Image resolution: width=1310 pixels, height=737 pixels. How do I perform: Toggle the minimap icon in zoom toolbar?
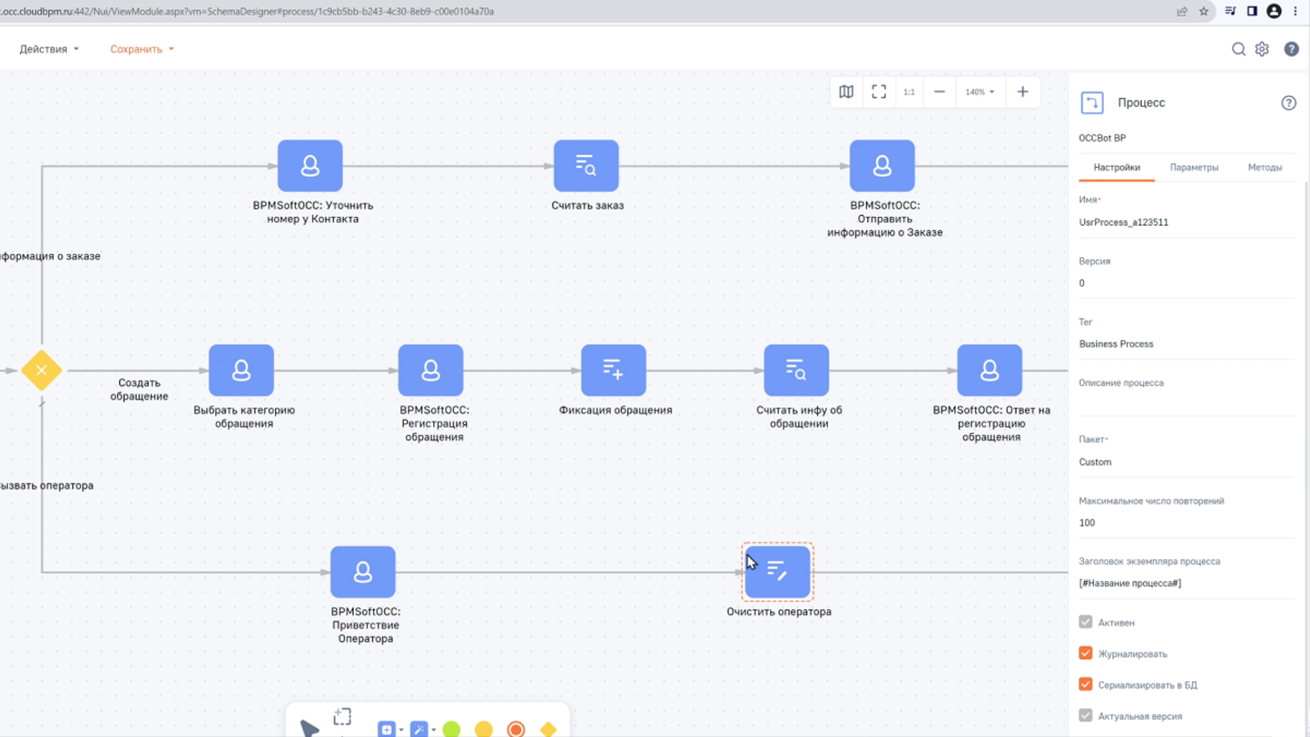pyautogui.click(x=846, y=92)
